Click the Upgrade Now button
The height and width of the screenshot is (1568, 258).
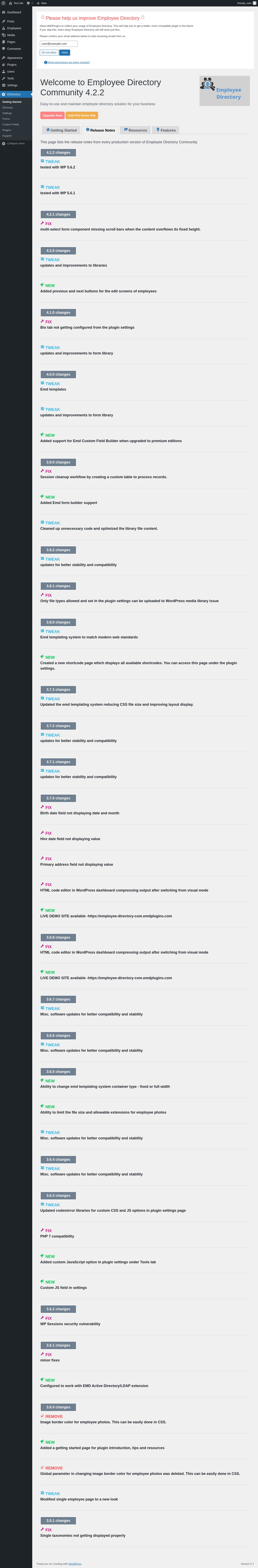tap(52, 115)
